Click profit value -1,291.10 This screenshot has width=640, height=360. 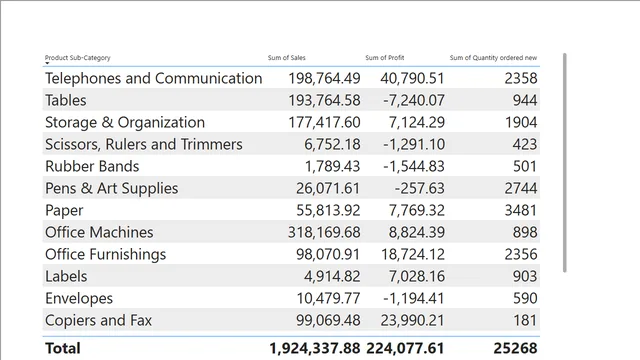click(x=414, y=144)
